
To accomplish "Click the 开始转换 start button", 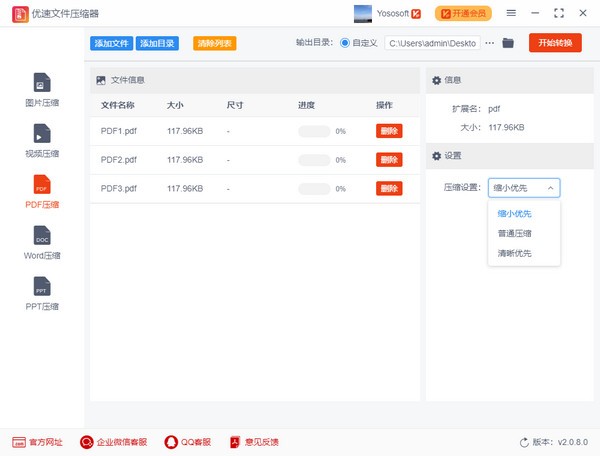I will point(555,43).
